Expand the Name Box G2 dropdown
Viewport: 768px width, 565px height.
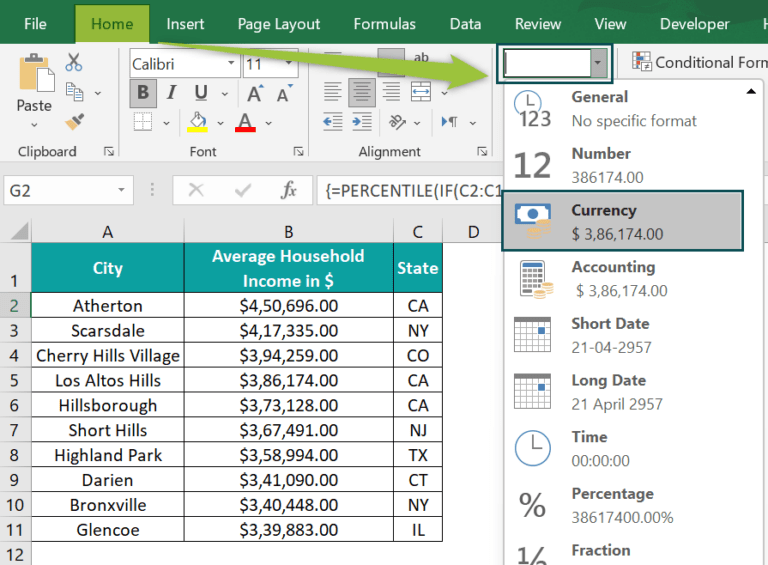click(121, 190)
